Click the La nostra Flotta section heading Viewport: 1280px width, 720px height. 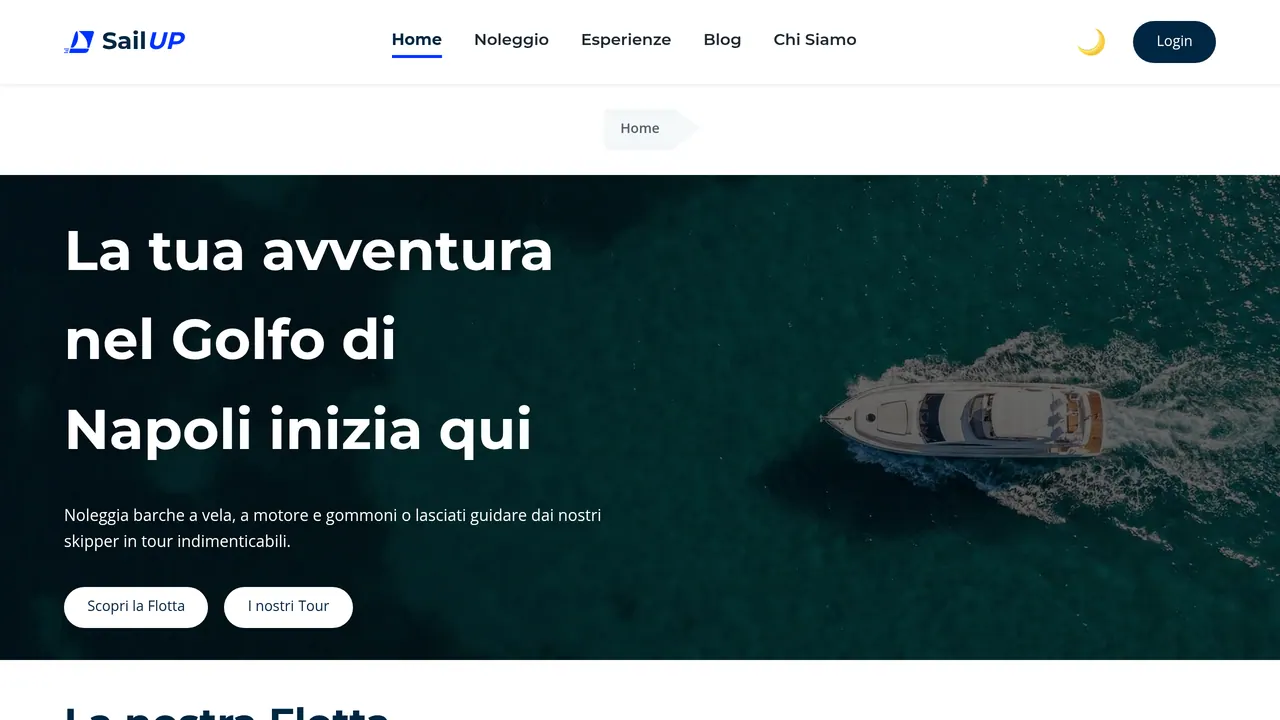point(226,712)
